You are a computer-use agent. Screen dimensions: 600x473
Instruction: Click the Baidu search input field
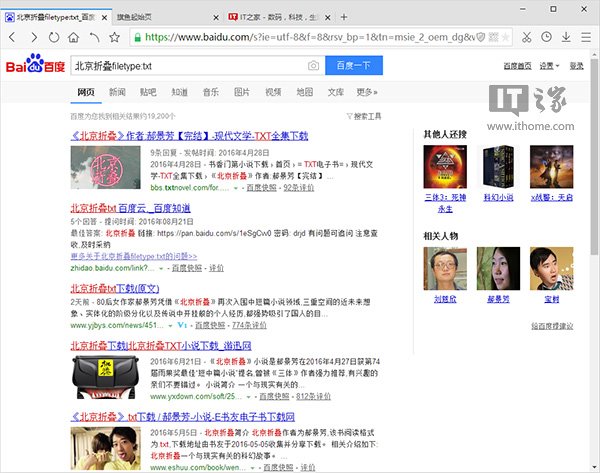pos(185,66)
